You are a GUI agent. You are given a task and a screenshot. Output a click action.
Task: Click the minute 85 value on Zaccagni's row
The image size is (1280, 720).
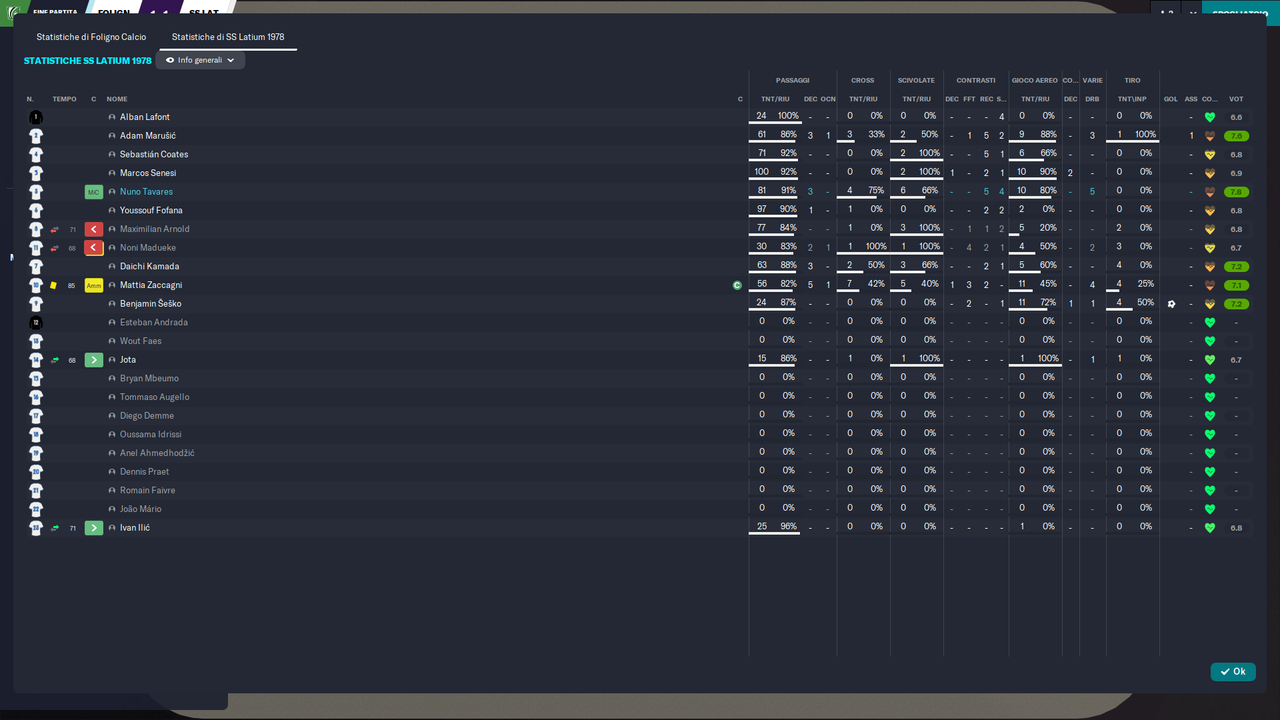72,286
